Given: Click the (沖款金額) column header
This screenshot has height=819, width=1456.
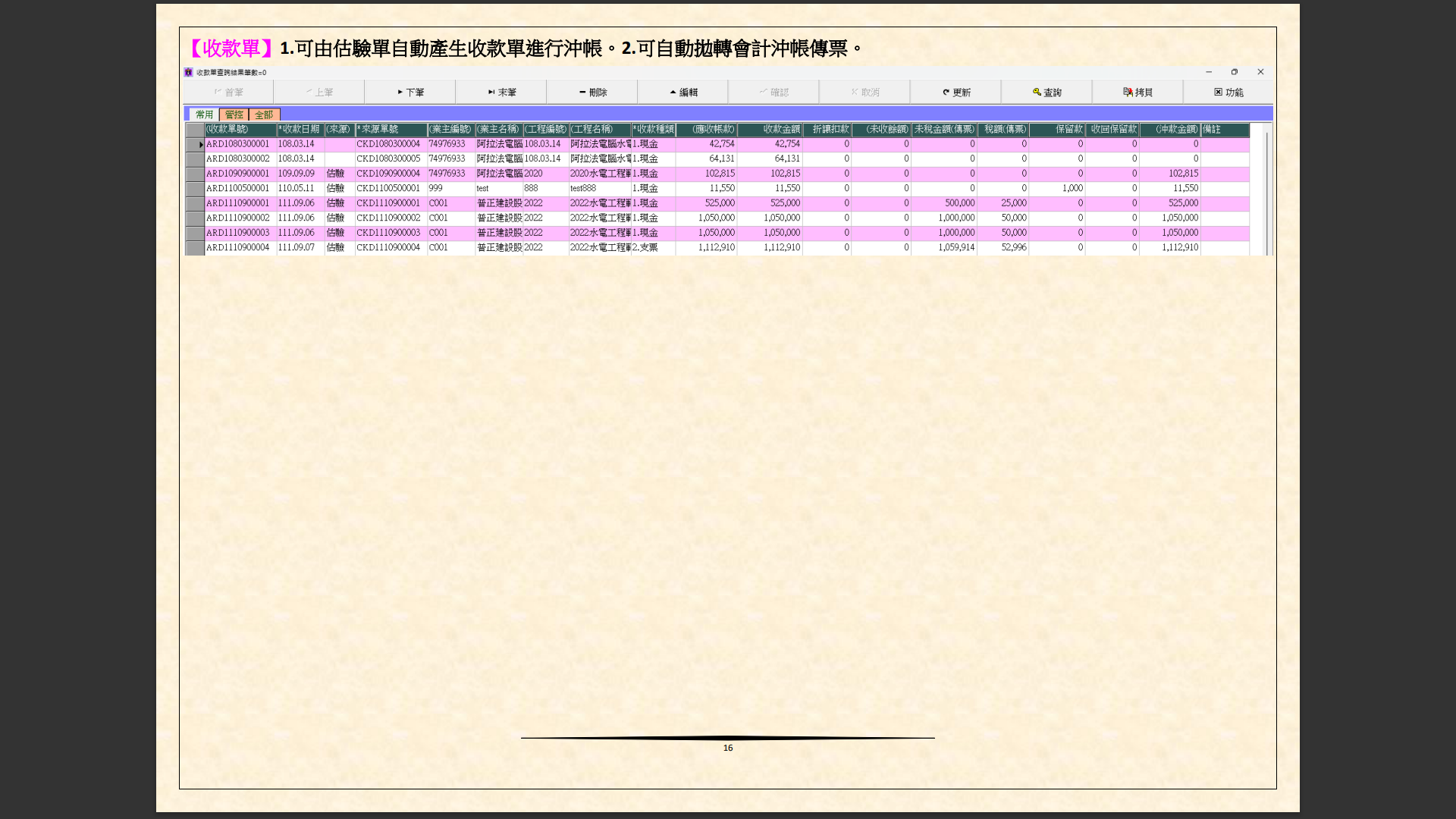Looking at the screenshot, I should click(x=1170, y=130).
